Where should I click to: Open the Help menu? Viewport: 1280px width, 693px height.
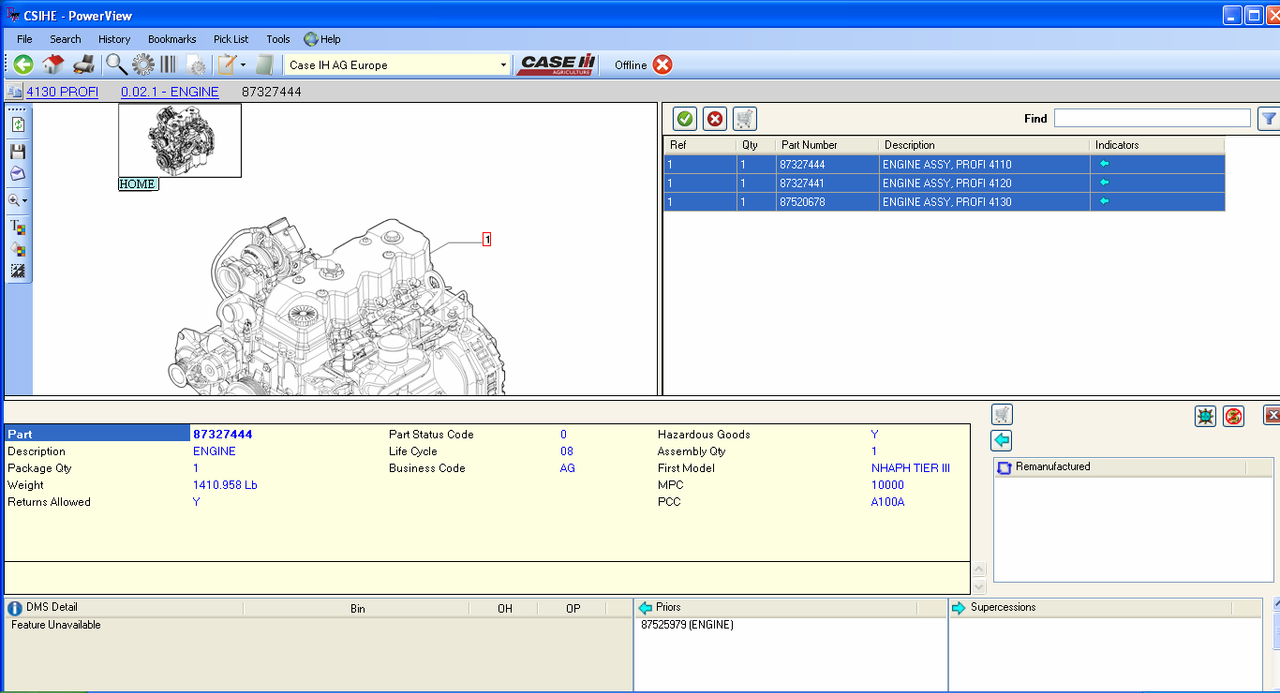tap(322, 39)
